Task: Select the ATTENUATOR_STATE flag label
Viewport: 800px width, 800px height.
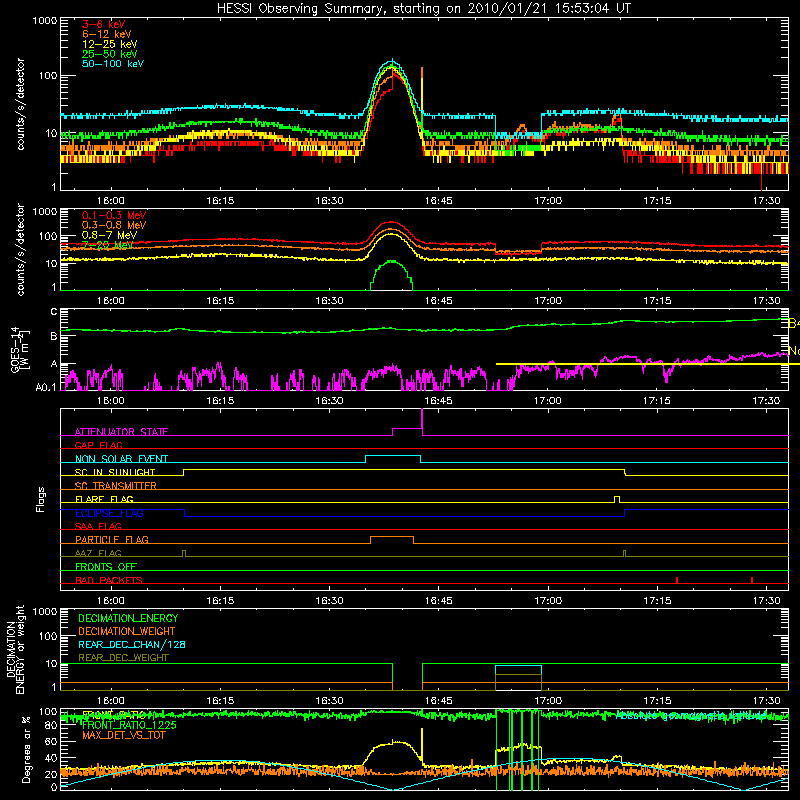Action: (121, 432)
